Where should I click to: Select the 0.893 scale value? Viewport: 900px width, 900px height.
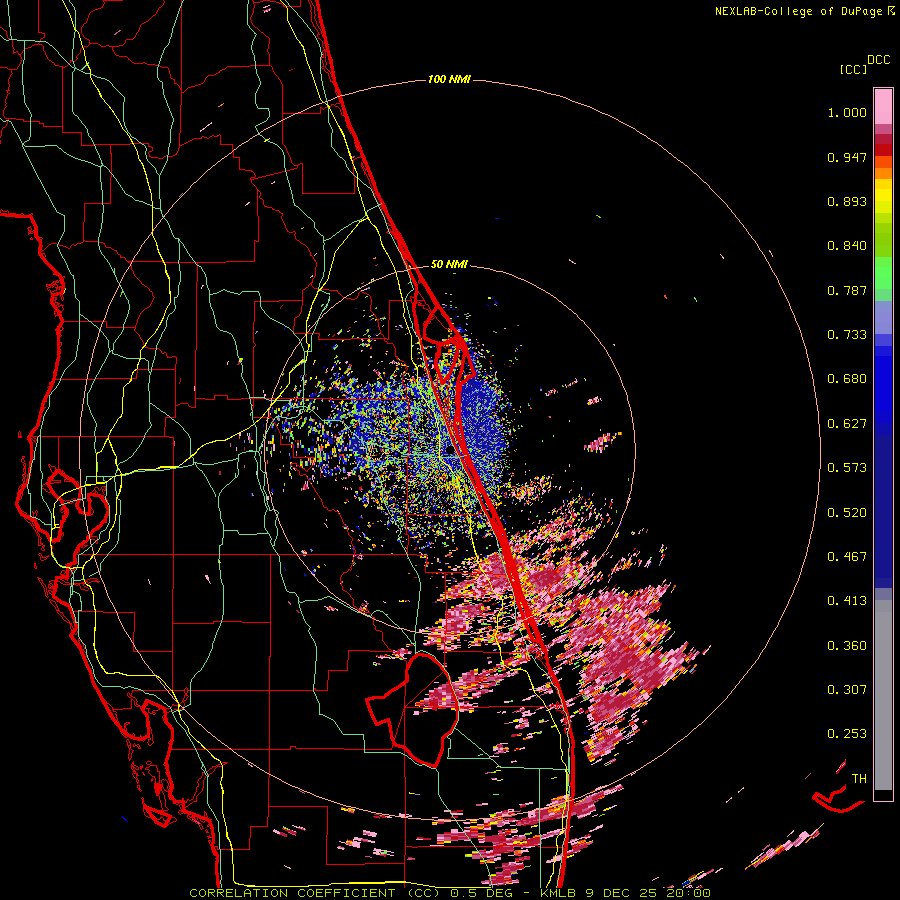point(847,201)
